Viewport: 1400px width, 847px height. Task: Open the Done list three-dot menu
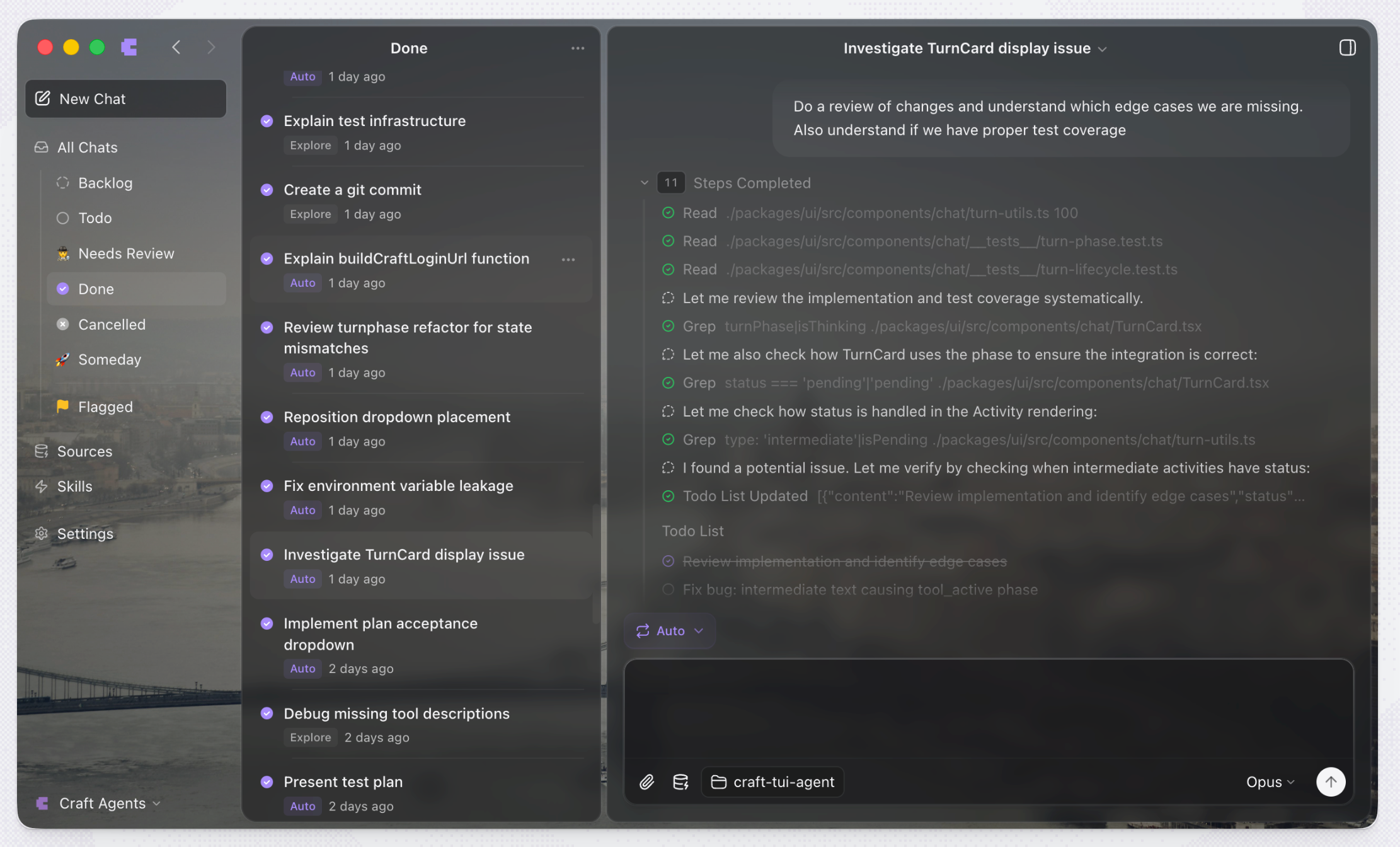click(578, 49)
